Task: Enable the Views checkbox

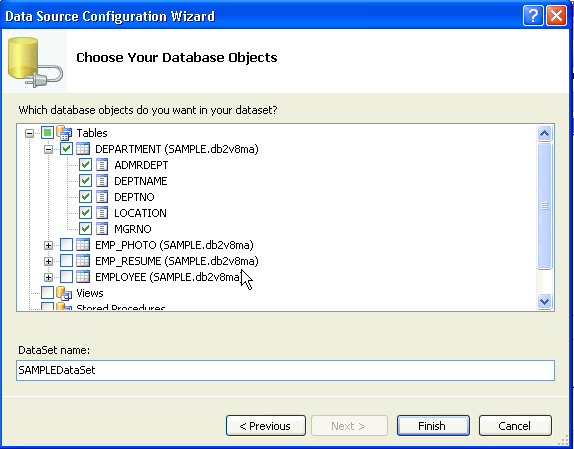Action: (x=47, y=293)
